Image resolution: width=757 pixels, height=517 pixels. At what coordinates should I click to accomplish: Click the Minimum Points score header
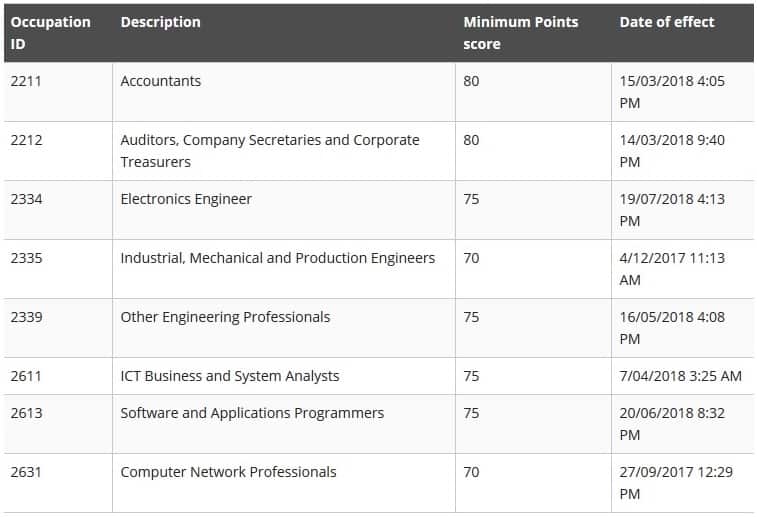(x=520, y=32)
